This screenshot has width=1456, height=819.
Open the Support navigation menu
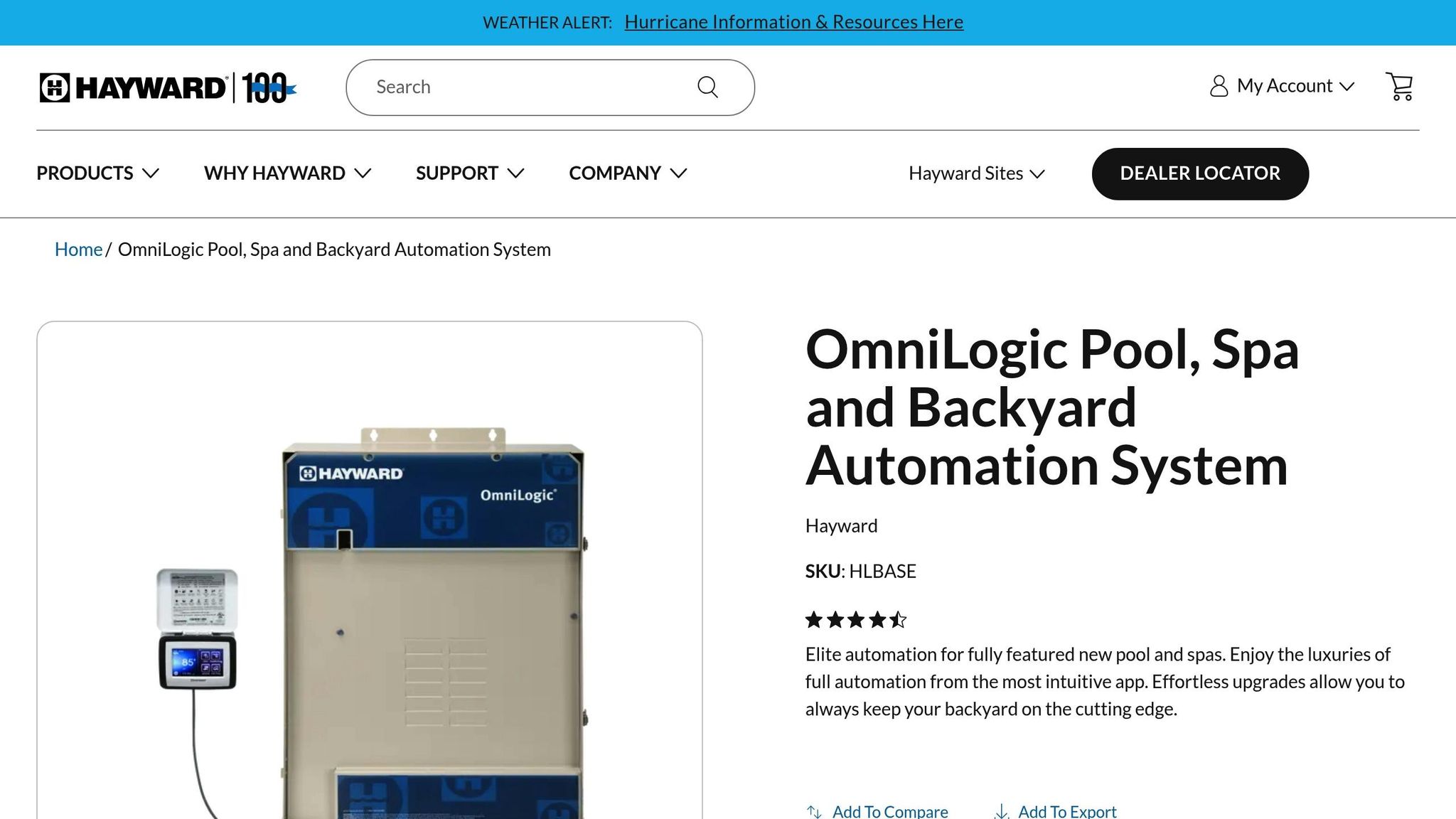[x=469, y=173]
